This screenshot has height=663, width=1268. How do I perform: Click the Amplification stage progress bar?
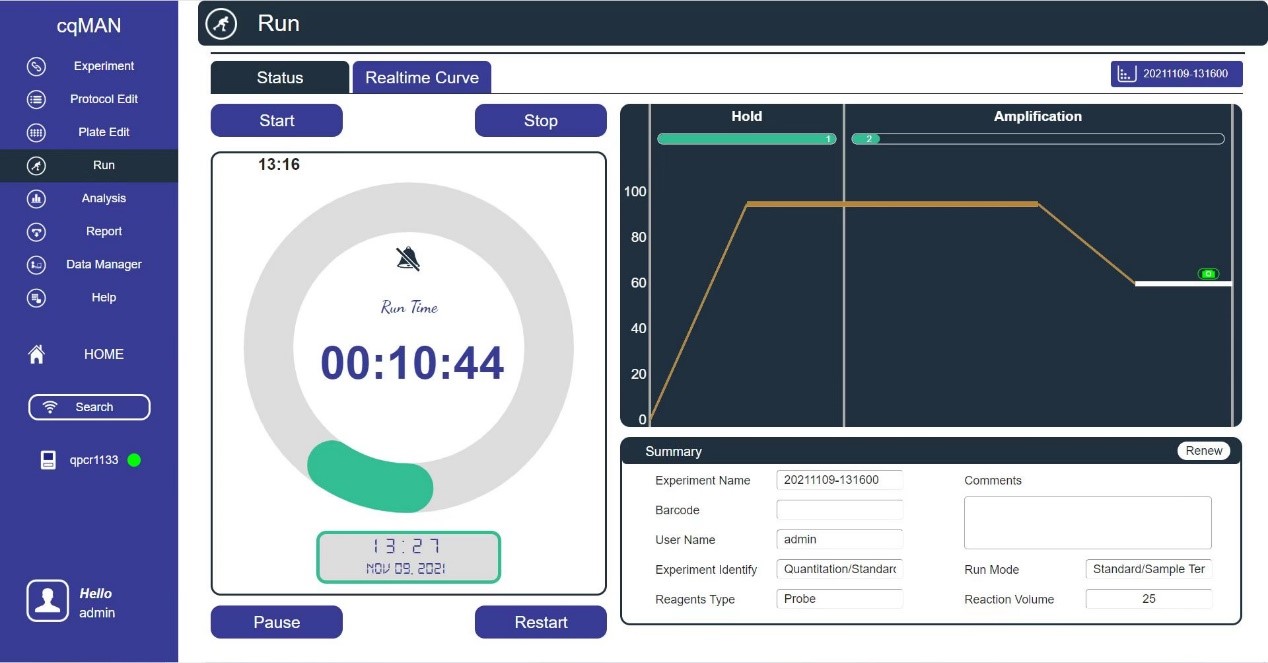tap(1038, 139)
